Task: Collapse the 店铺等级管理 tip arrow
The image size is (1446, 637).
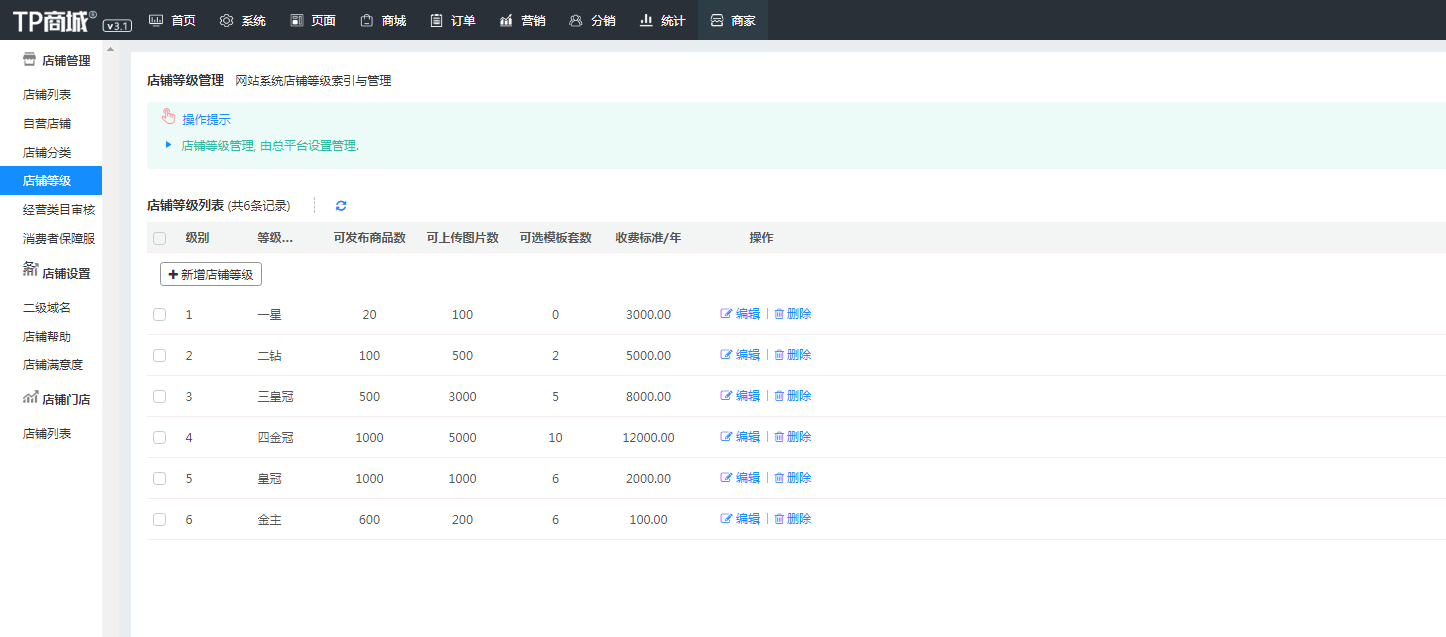Action: point(168,145)
